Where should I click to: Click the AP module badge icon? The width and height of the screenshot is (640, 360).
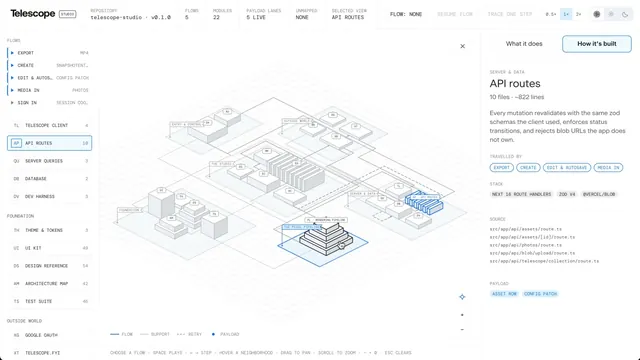(x=16, y=143)
